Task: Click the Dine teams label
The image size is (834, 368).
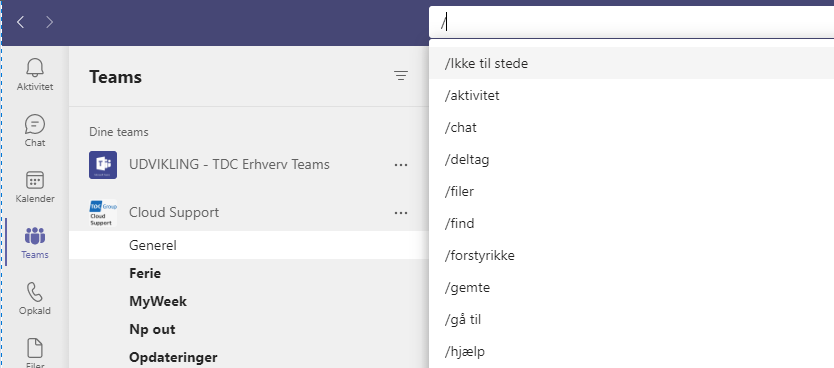Action: (x=119, y=131)
